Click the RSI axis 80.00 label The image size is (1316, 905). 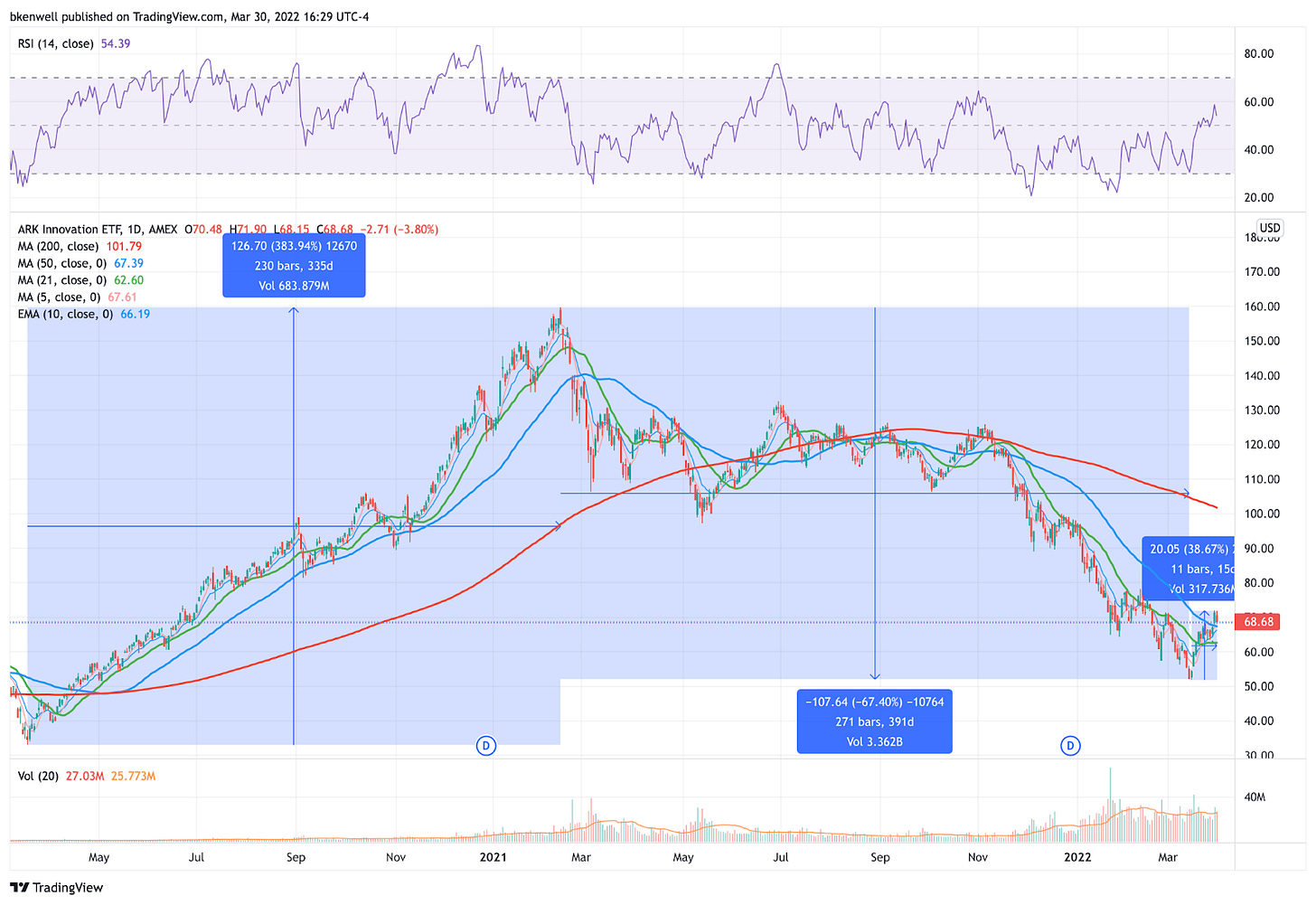tap(1258, 53)
